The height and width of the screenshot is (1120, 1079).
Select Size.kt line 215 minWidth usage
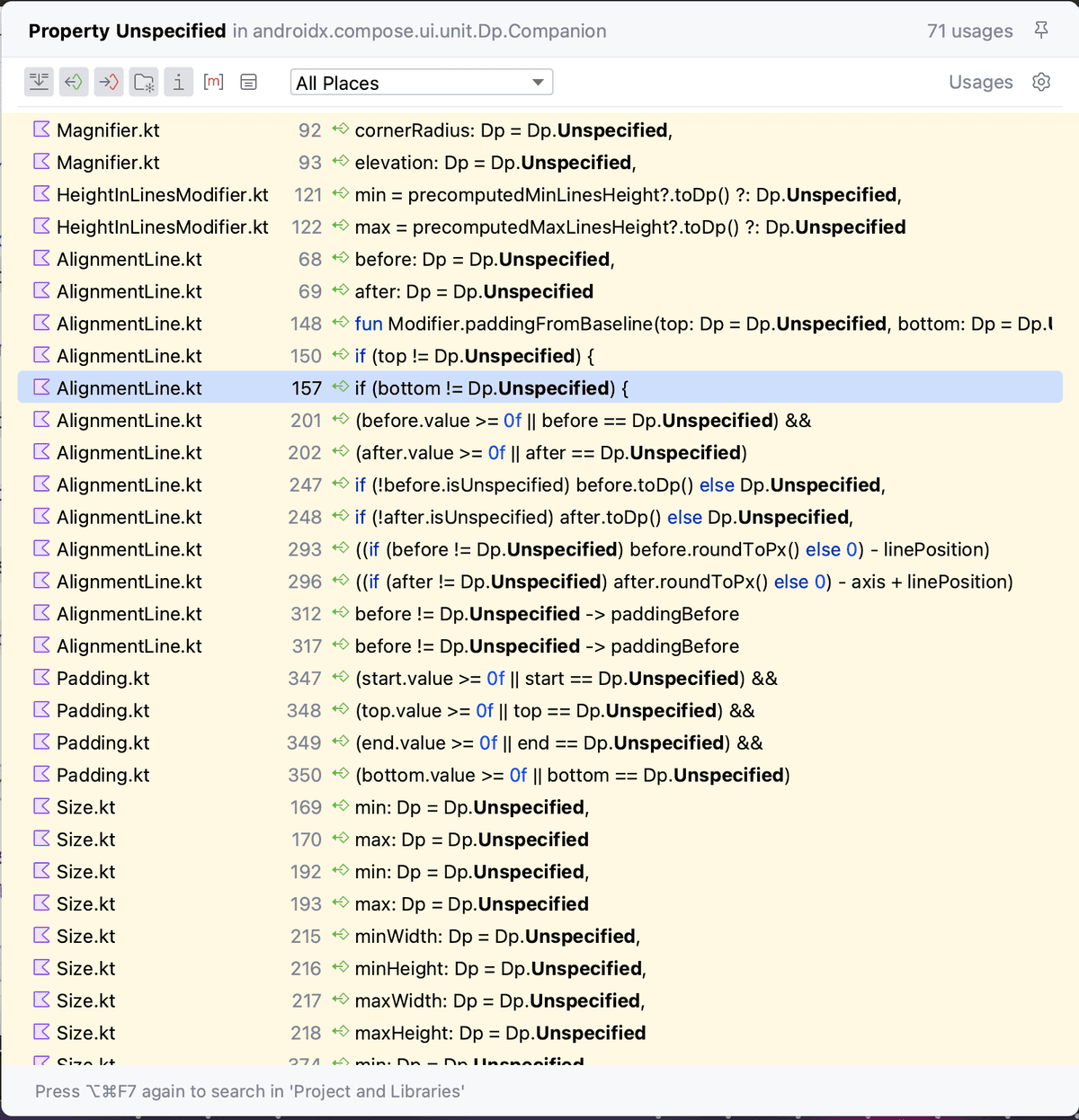539,938
